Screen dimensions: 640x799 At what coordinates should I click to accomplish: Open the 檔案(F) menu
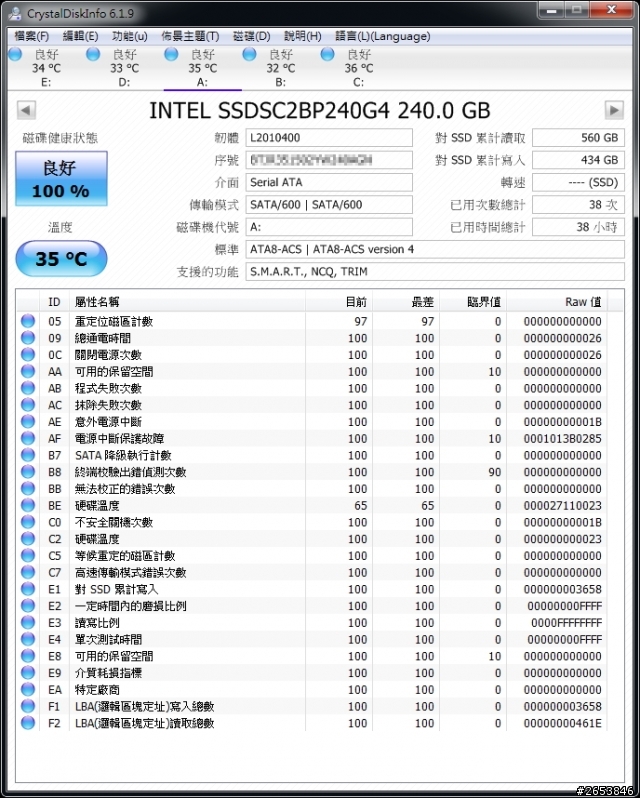point(32,36)
